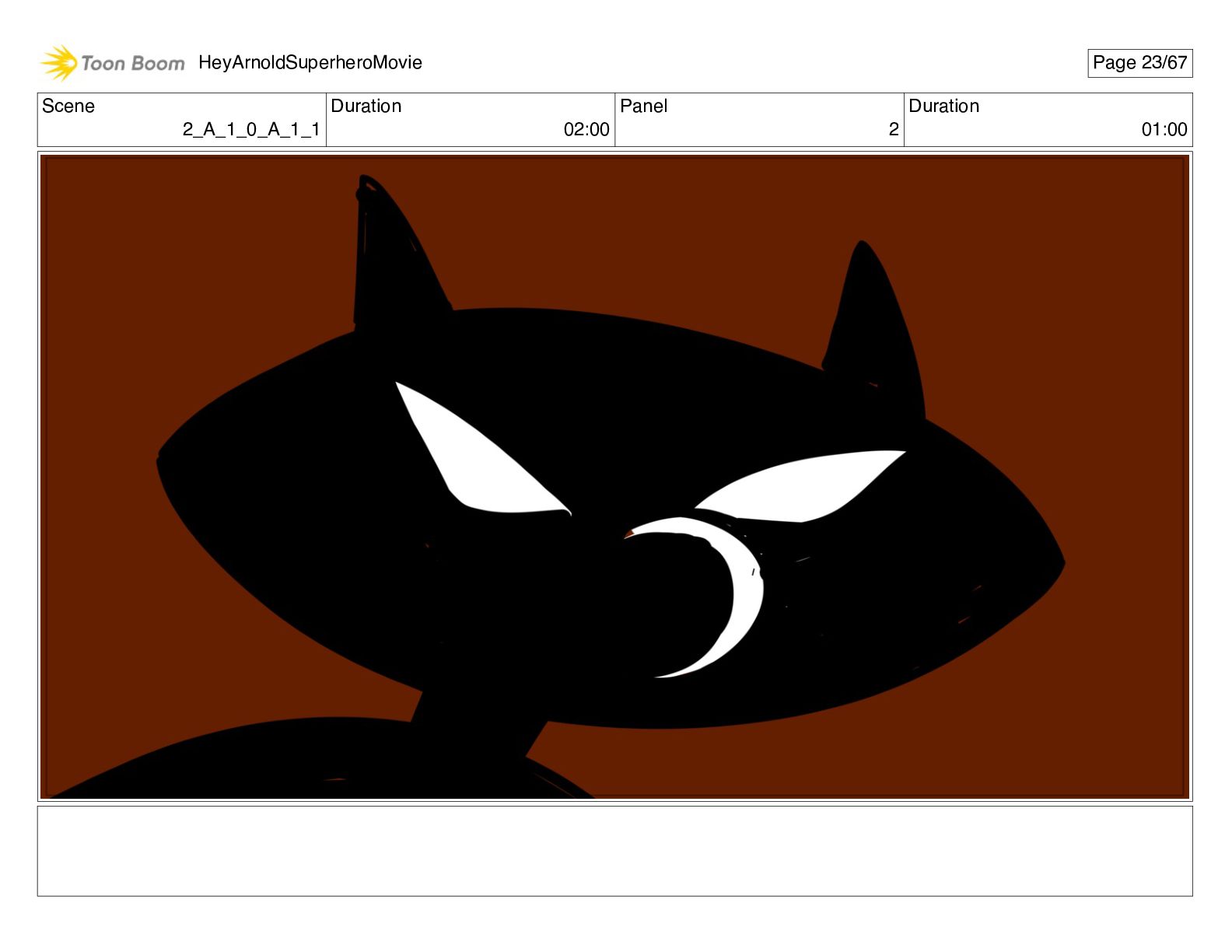Select the panel number "2"

click(894, 129)
